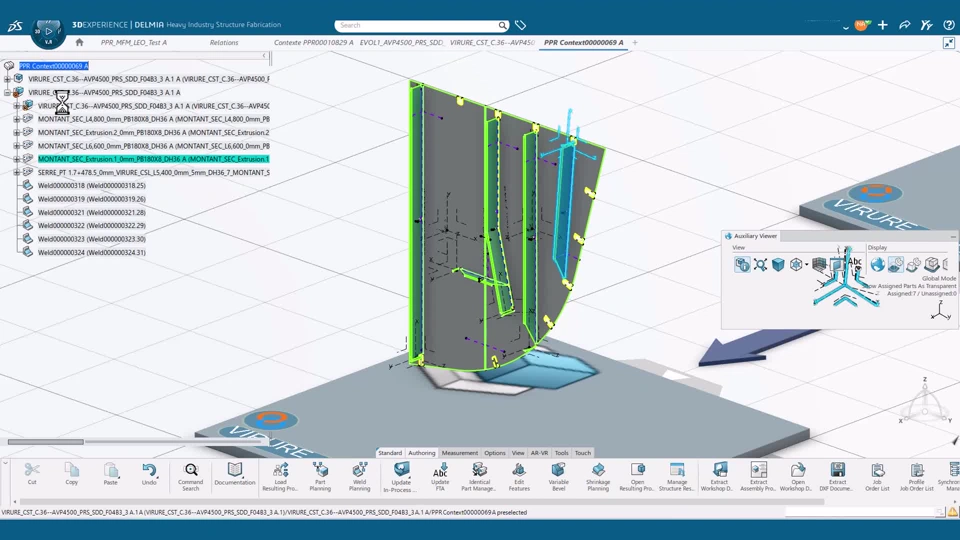Open user menu dropdown chevron in top bar
Image resolution: width=960 pixels, height=540 pixels.
coord(846,27)
